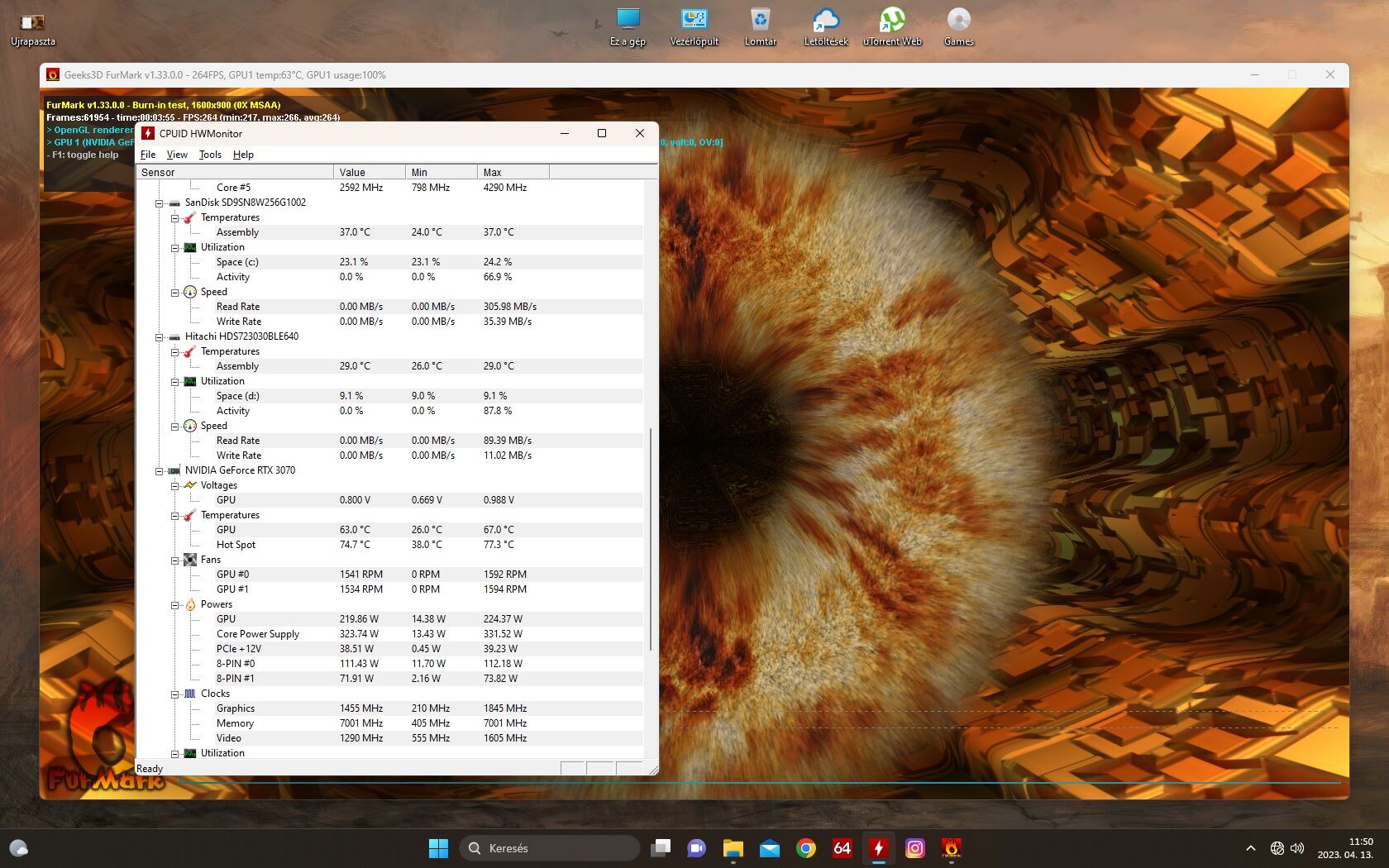Open the View menu in HWMonitor
This screenshot has width=1389, height=868.
(177, 155)
